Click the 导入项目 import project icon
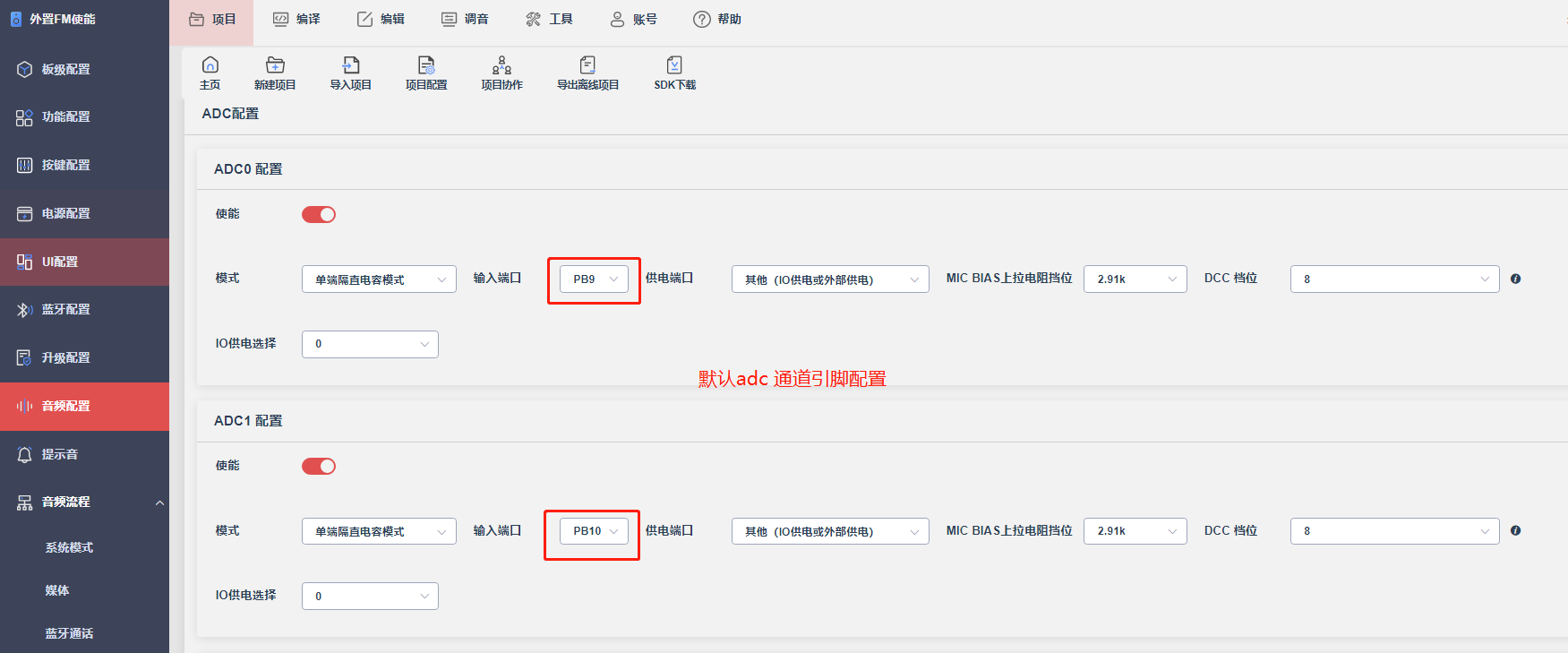This screenshot has width=1568, height=653. pyautogui.click(x=351, y=73)
